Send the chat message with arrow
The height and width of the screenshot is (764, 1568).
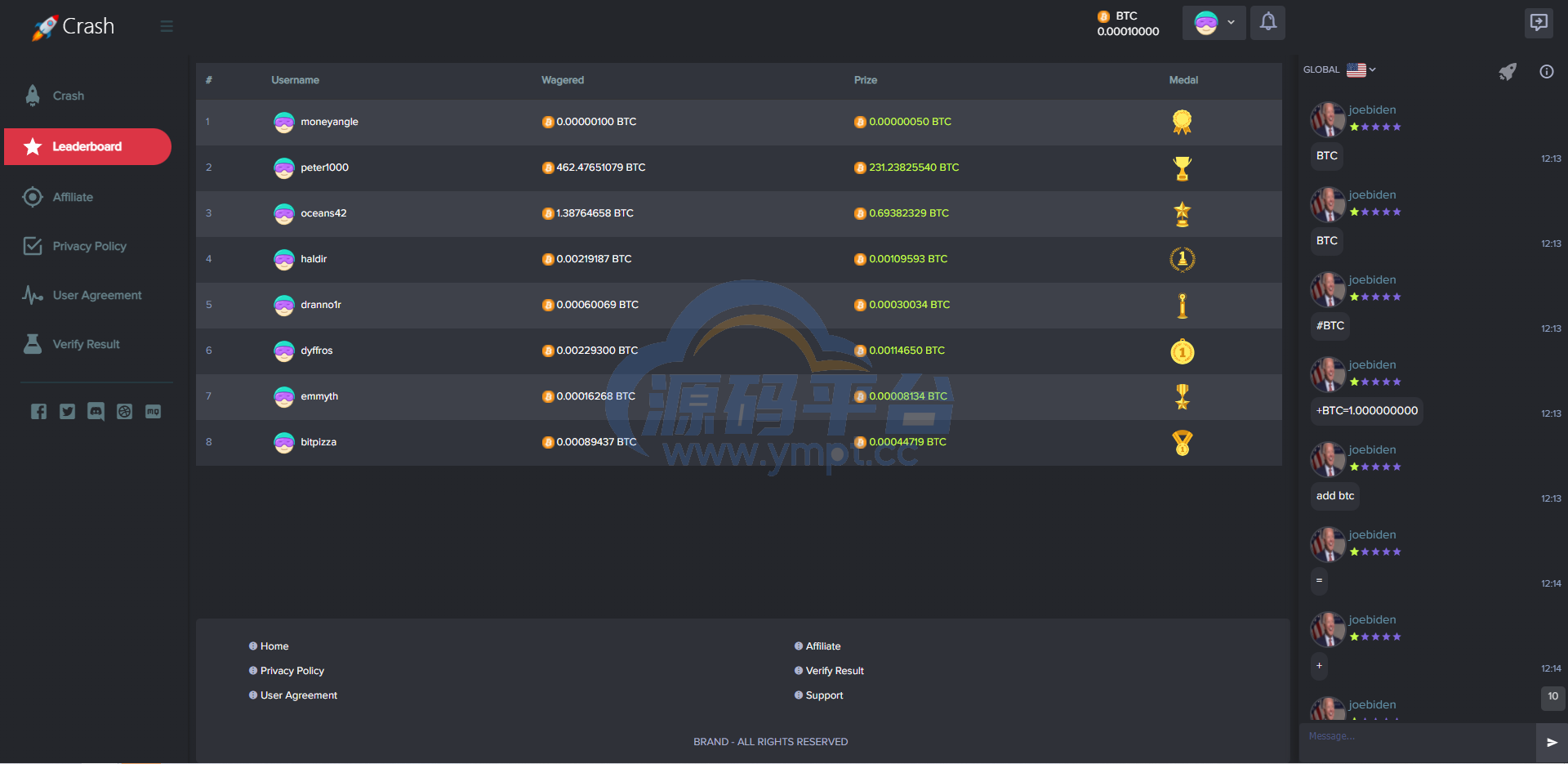point(1552,742)
